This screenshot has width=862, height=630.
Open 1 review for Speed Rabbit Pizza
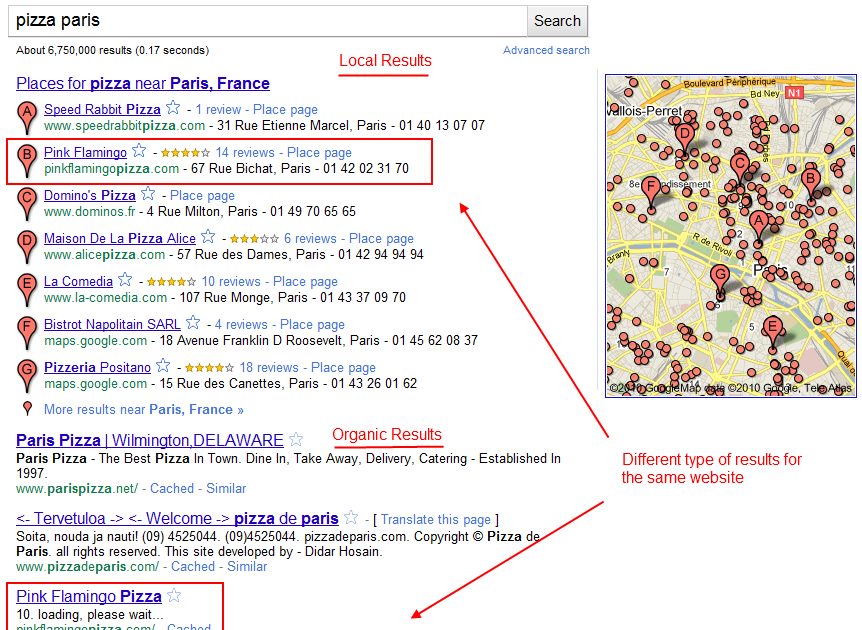218,109
